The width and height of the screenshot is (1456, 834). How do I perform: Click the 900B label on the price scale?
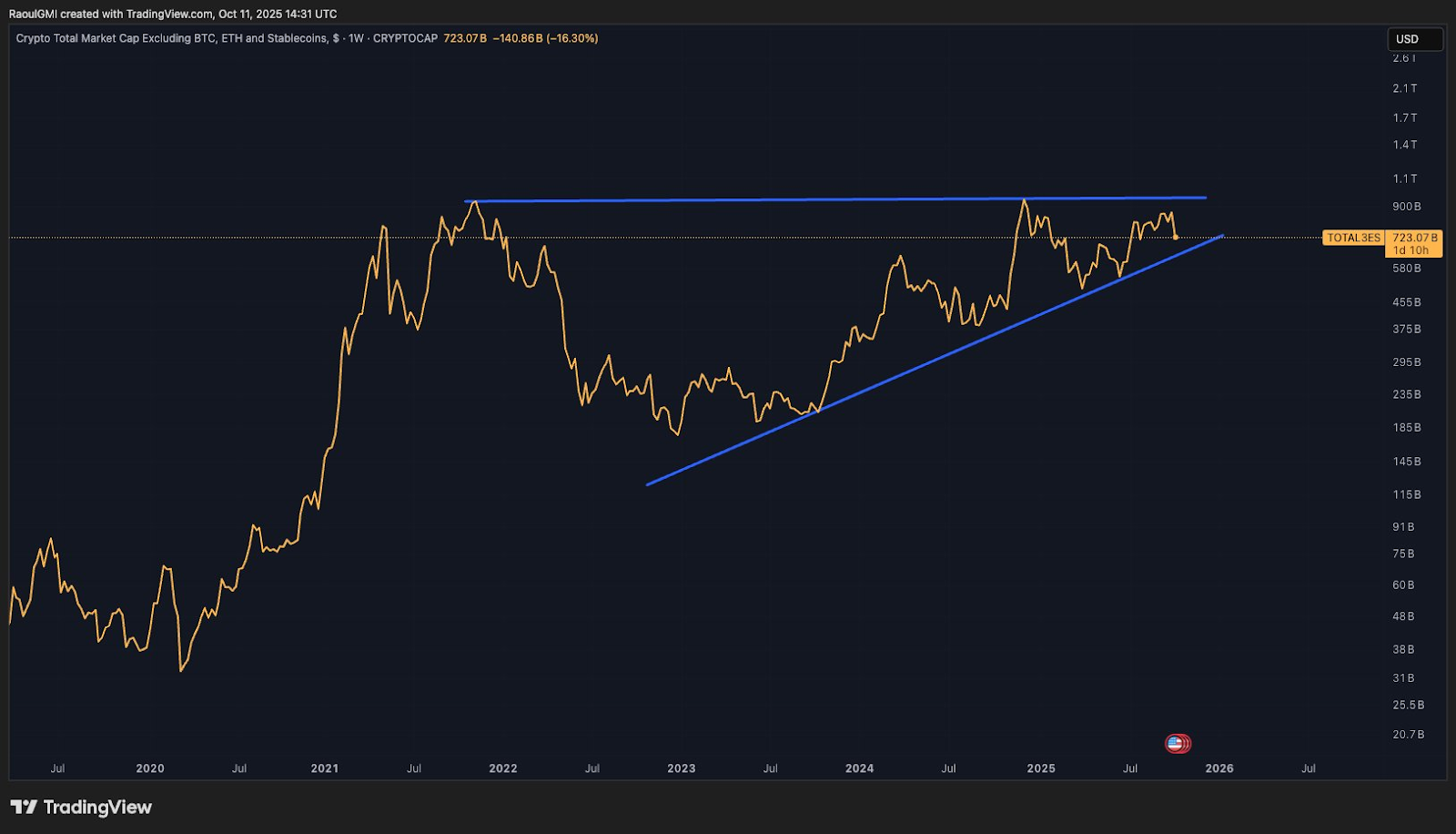point(1406,207)
